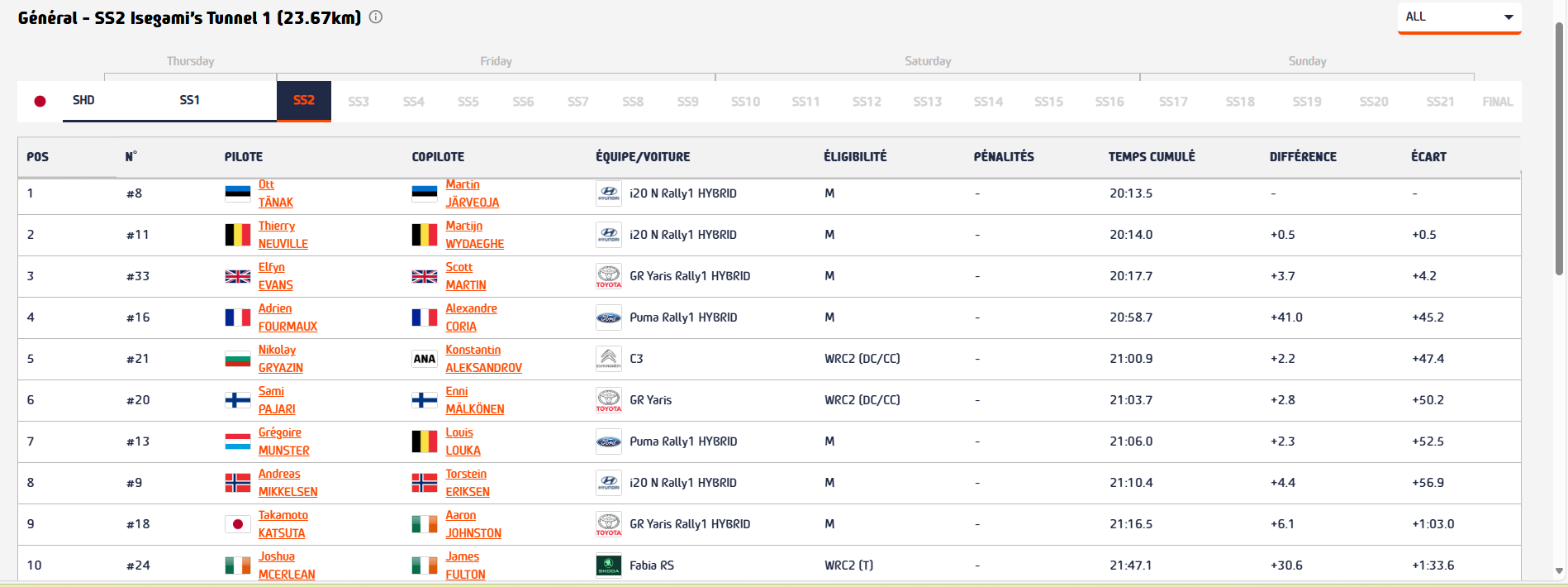1568x587 pixels.
Task: Switch to the SS3 stage tab
Action: click(x=359, y=102)
